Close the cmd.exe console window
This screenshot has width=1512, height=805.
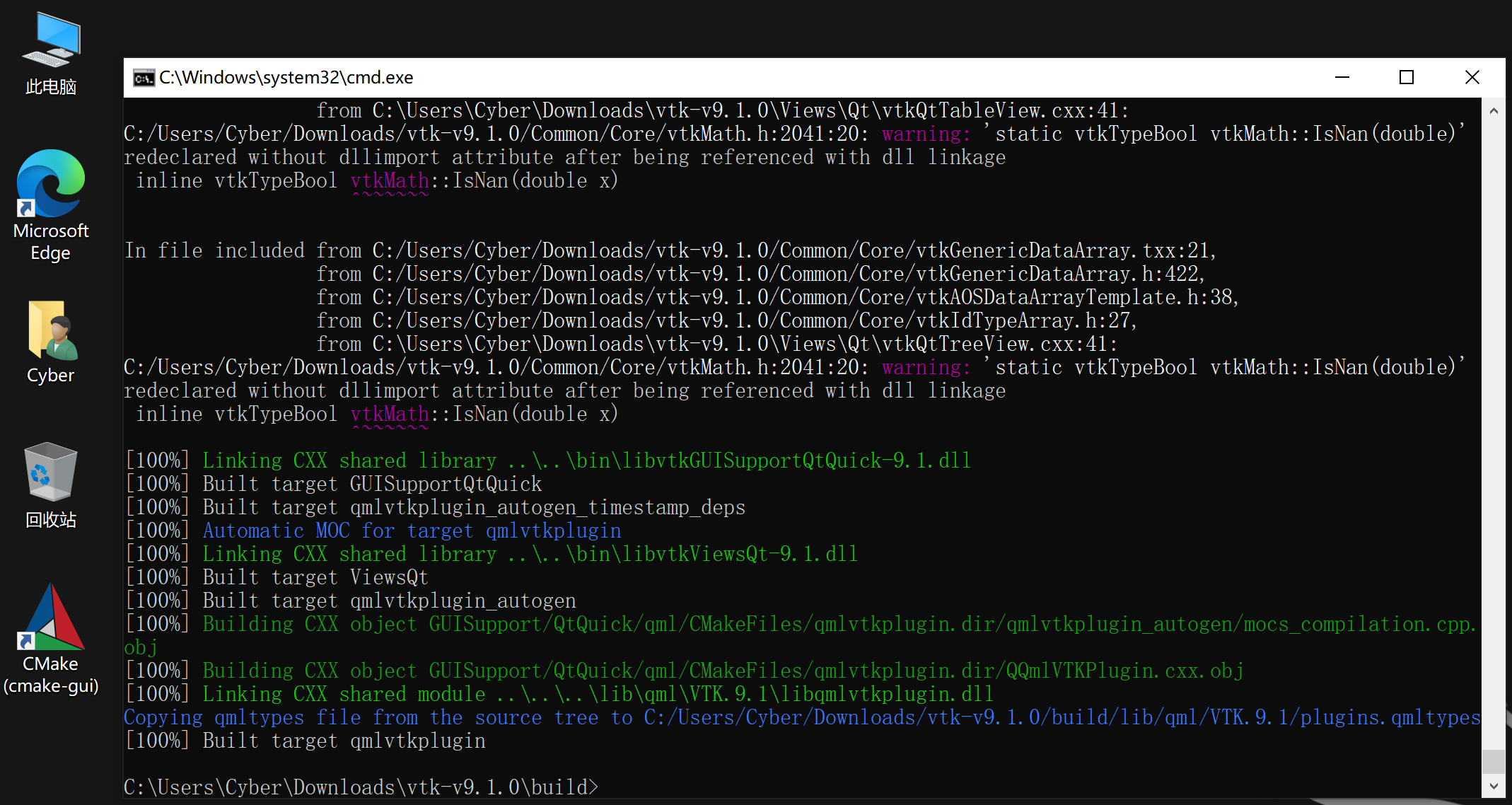(x=1472, y=77)
